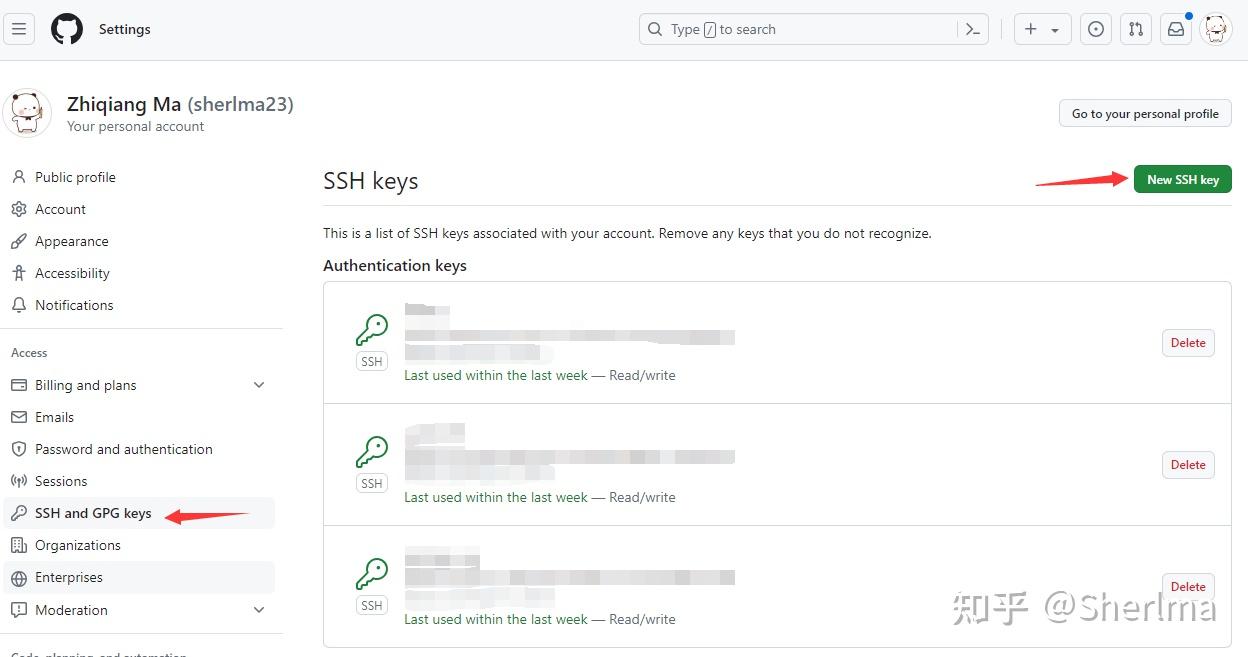Image resolution: width=1248 pixels, height=657 pixels.
Task: Expand the Billing and plans section
Action: coord(140,385)
